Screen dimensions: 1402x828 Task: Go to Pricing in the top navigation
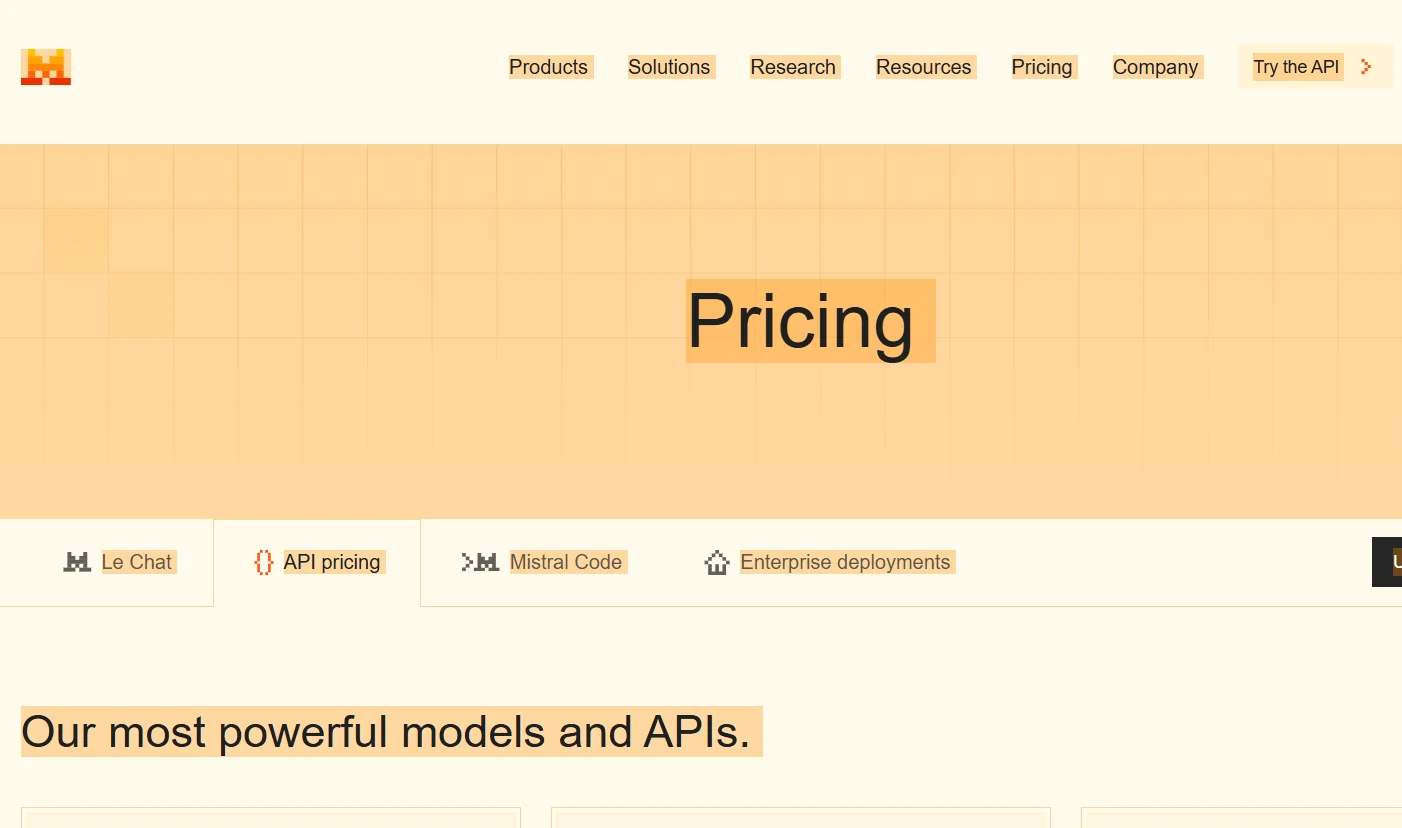[1041, 67]
